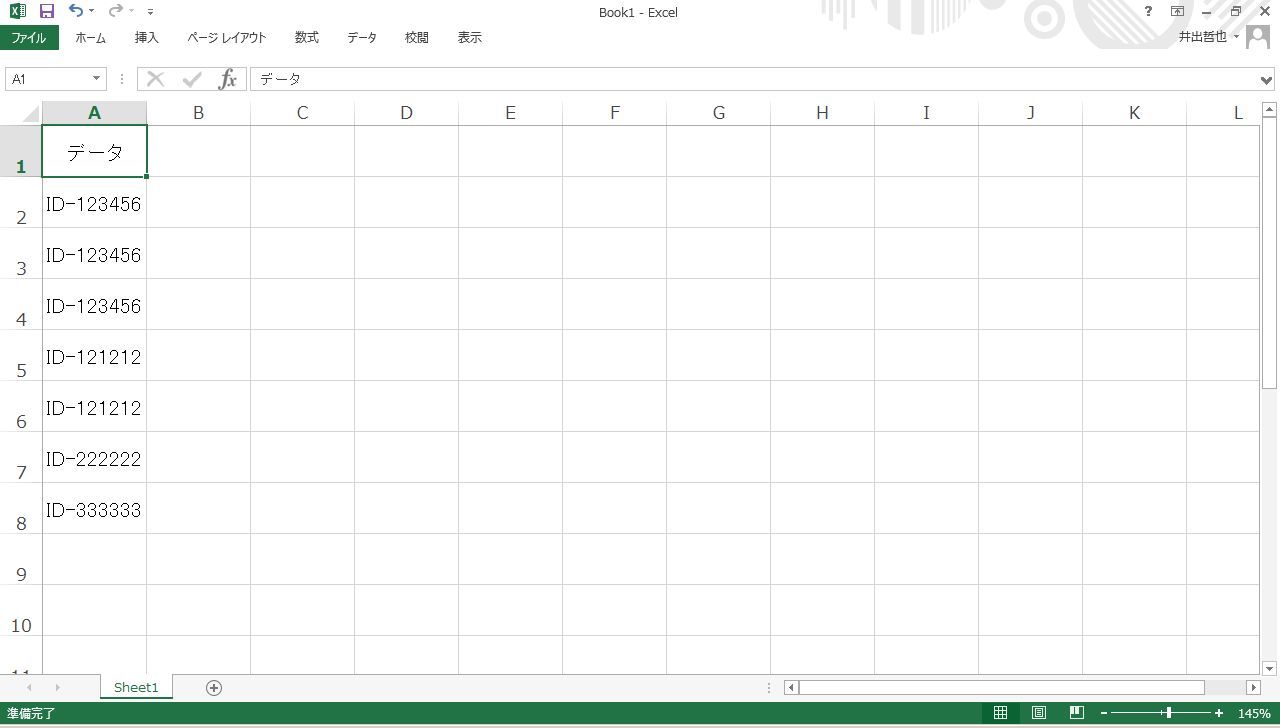Switch to Normal view icon in status bar
Image resolution: width=1280 pixels, height=728 pixels.
coord(1000,713)
